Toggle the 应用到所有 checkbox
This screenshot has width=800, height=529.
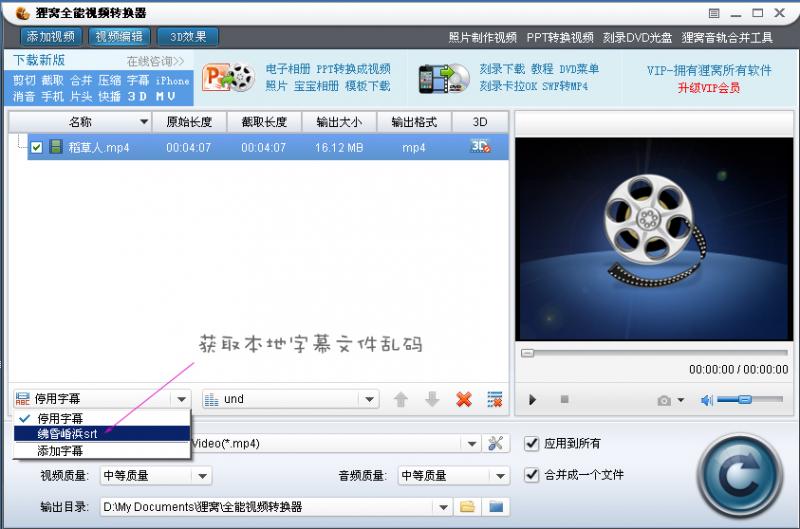[532, 443]
